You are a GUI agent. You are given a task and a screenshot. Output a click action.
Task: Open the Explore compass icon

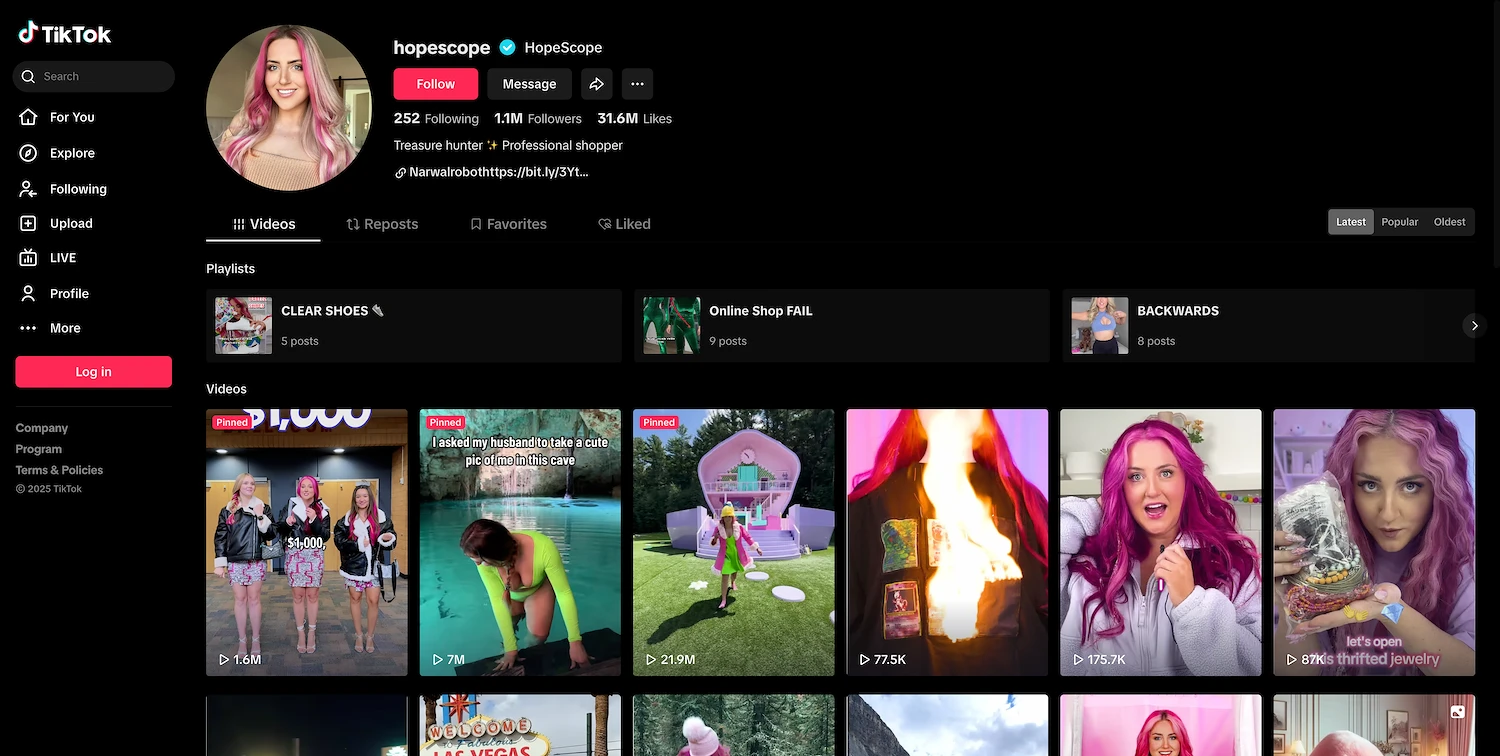[x=29, y=153]
